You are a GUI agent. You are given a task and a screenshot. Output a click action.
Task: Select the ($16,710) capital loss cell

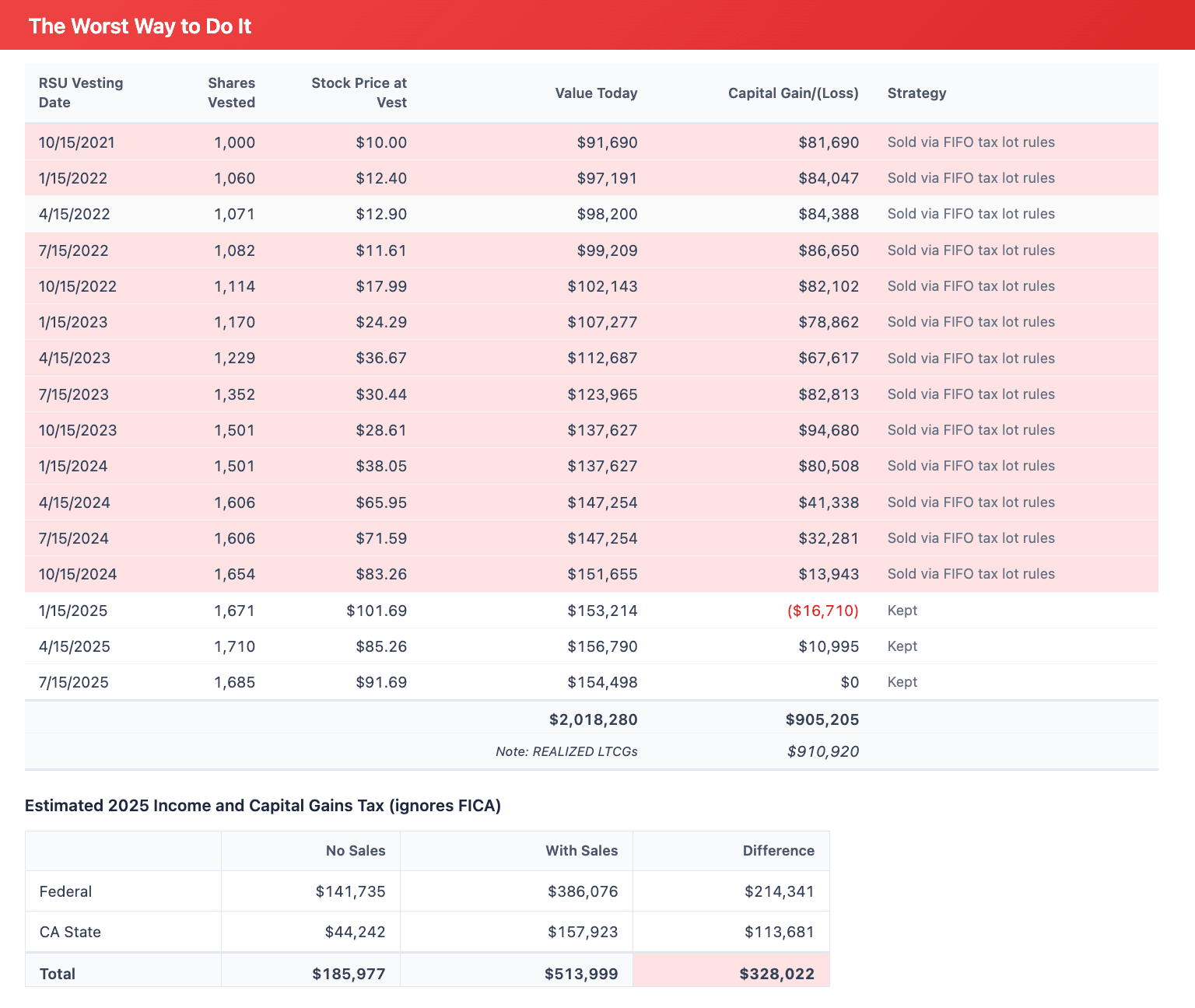(822, 611)
